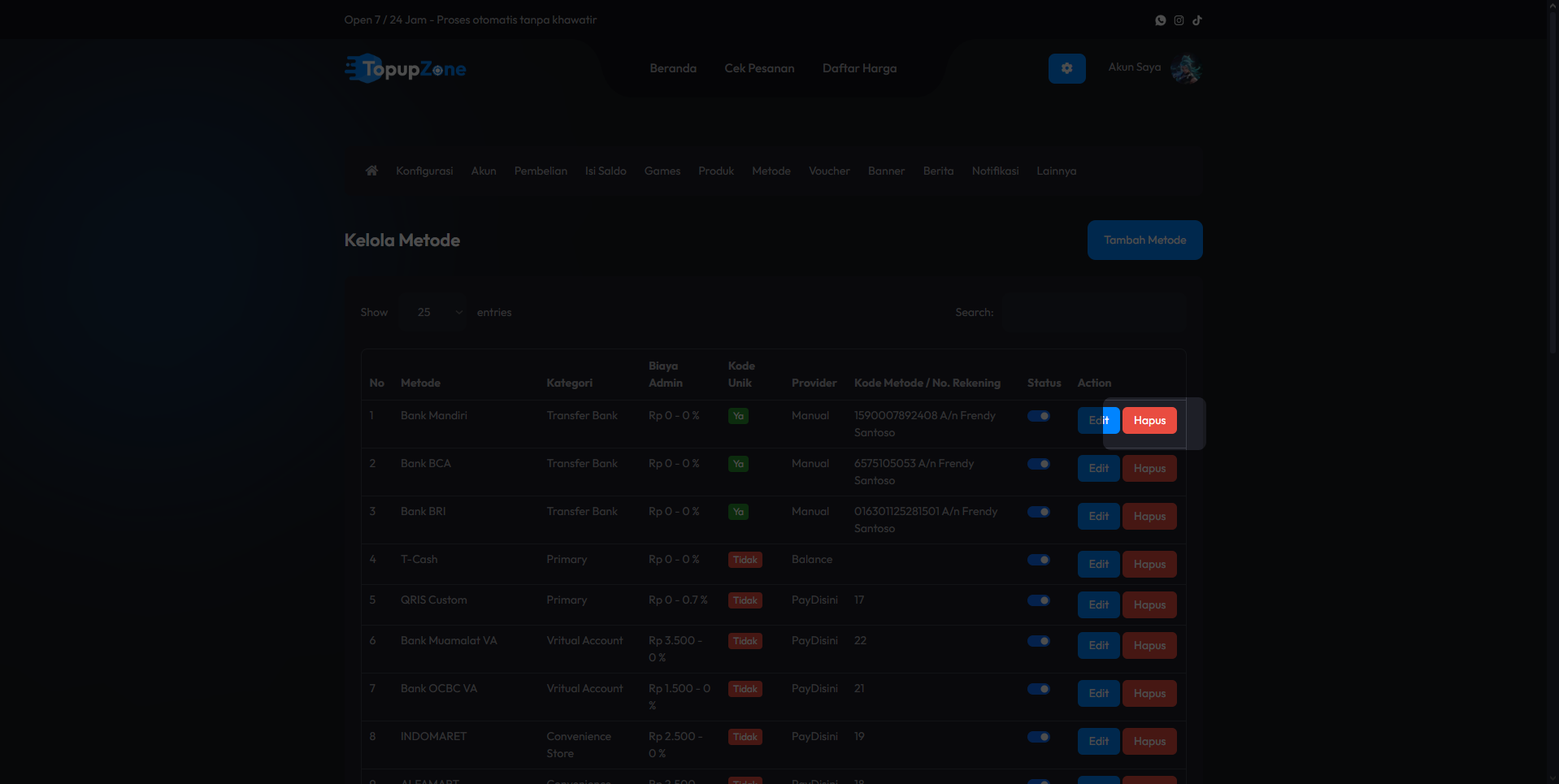Open Metode admin menu

(771, 171)
